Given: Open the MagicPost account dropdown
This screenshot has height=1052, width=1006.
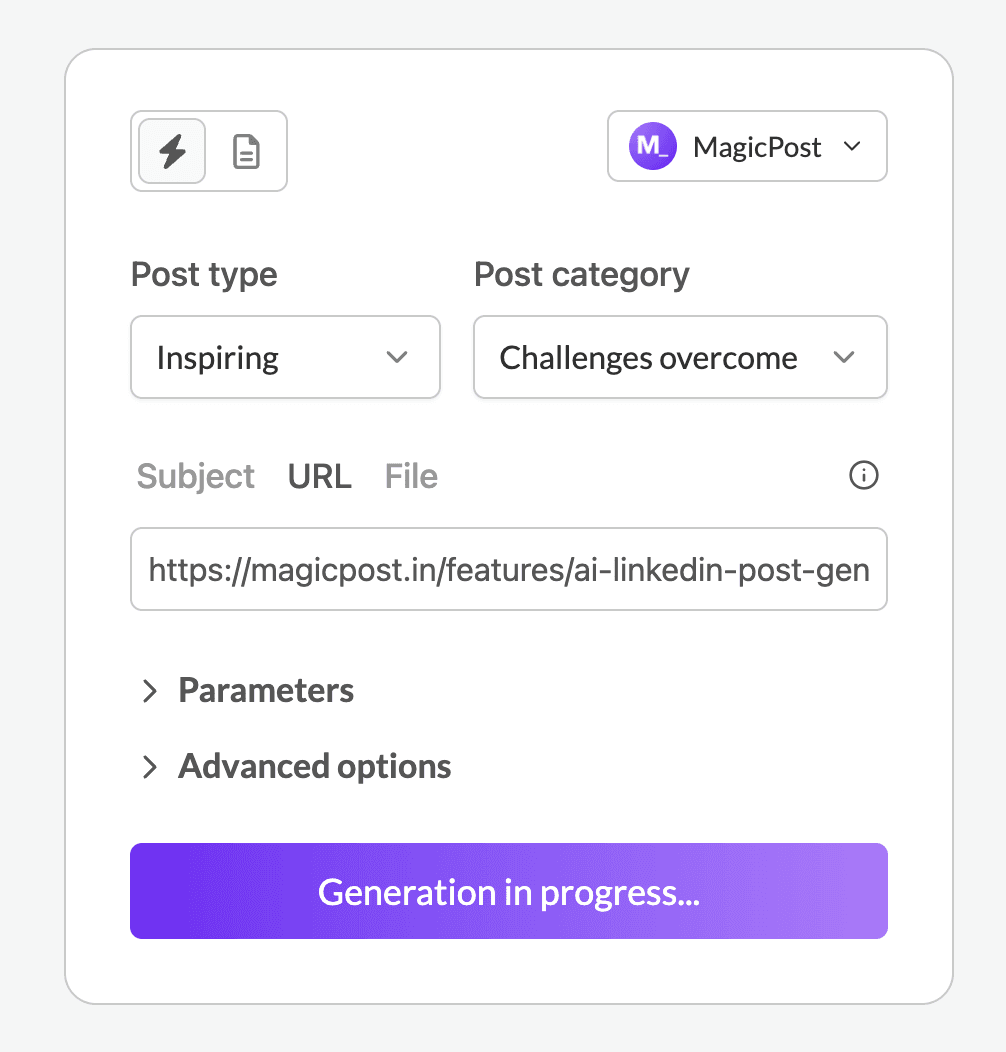Looking at the screenshot, I should pos(747,146).
